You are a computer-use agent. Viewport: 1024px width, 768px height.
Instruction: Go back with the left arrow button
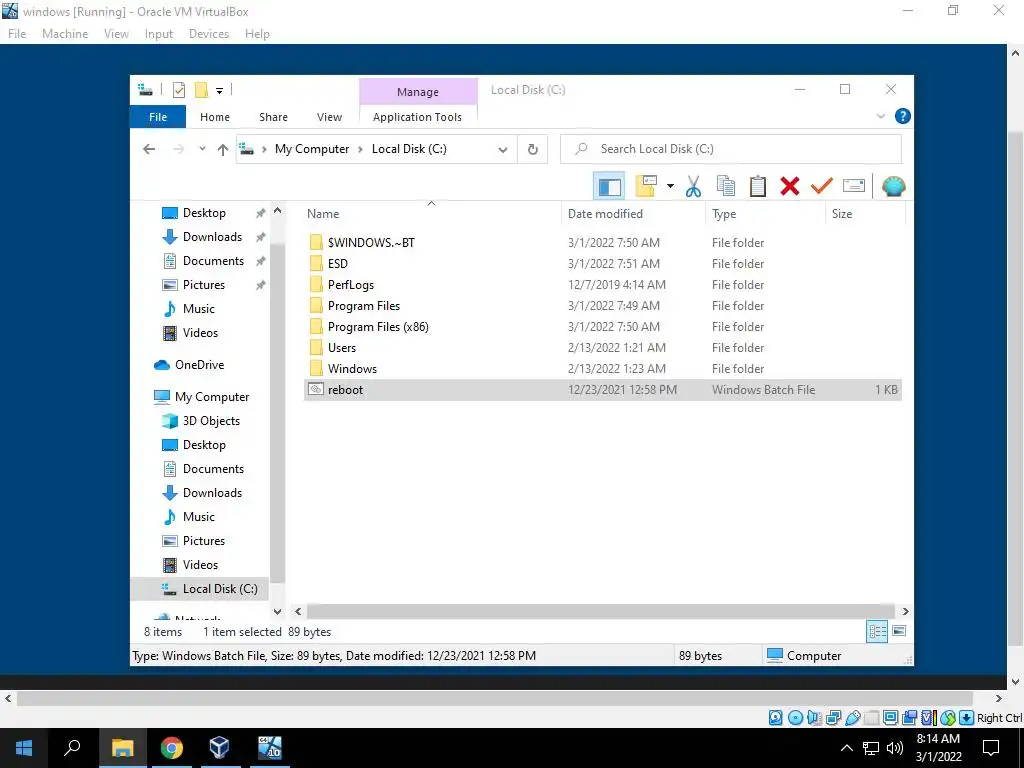149,149
